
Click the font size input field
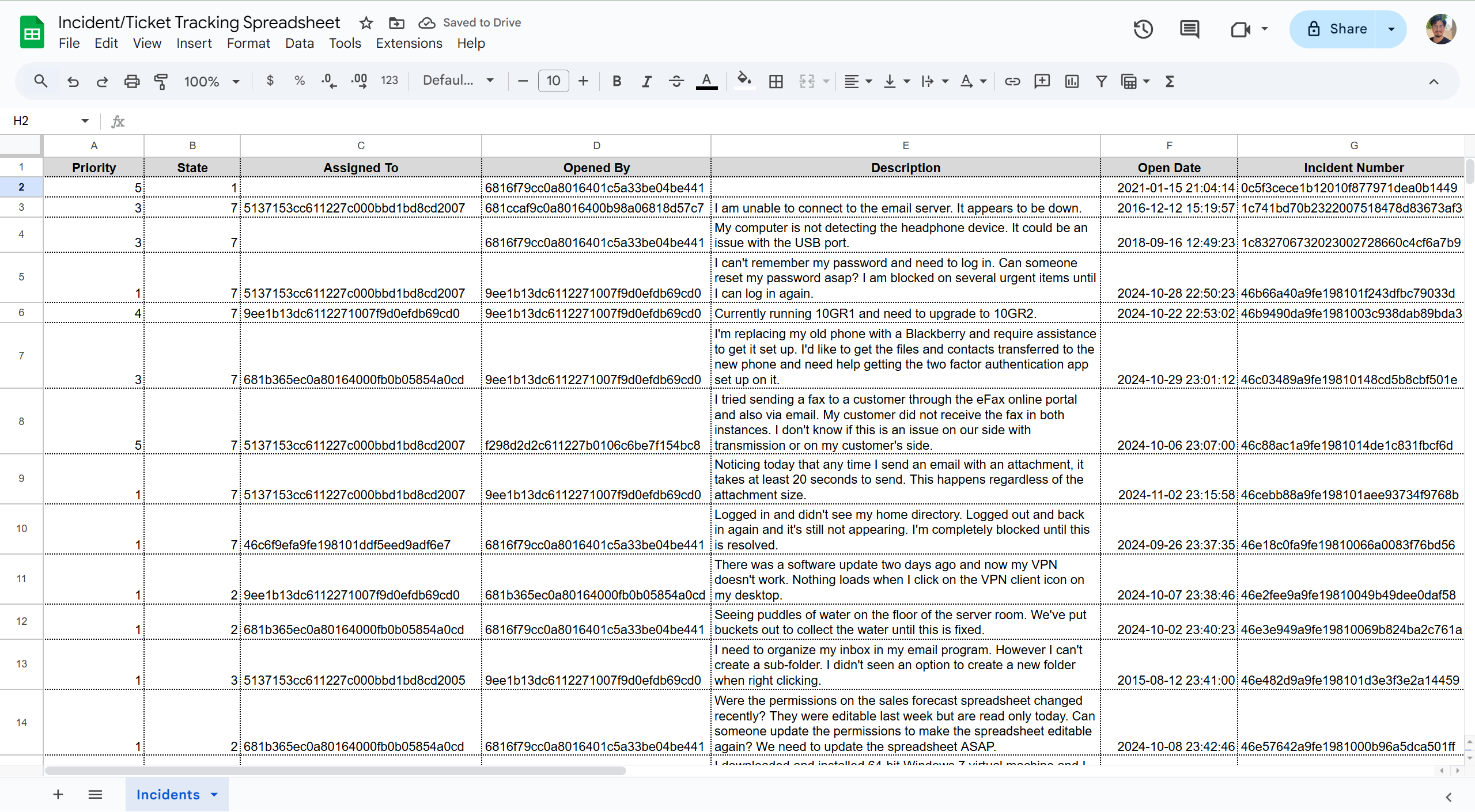(x=553, y=81)
